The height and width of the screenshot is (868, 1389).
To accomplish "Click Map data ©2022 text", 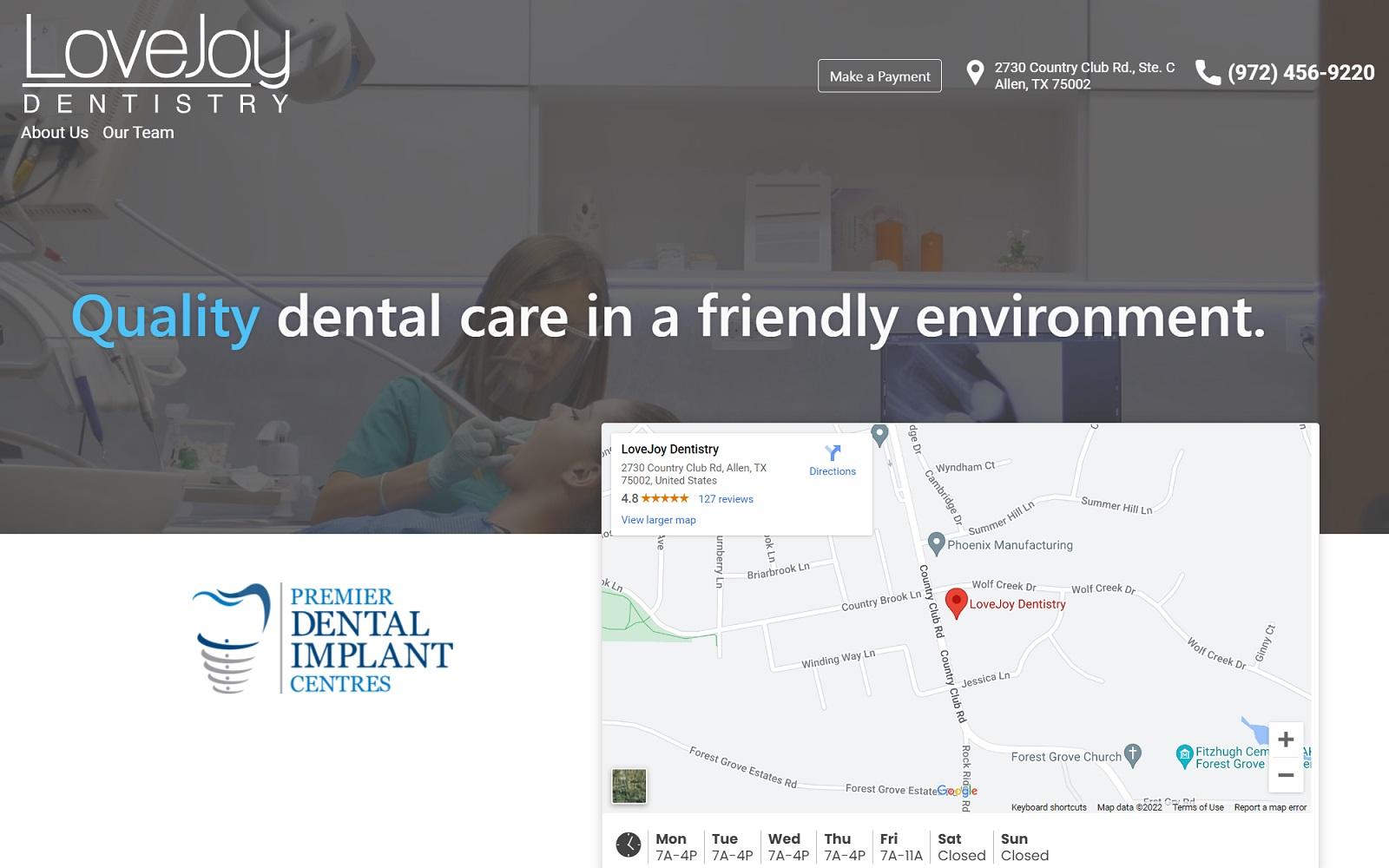I will 1129,807.
